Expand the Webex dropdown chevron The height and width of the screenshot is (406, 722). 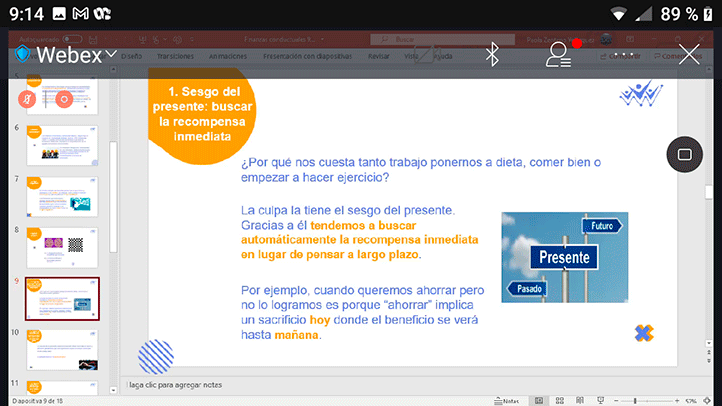[x=111, y=54]
